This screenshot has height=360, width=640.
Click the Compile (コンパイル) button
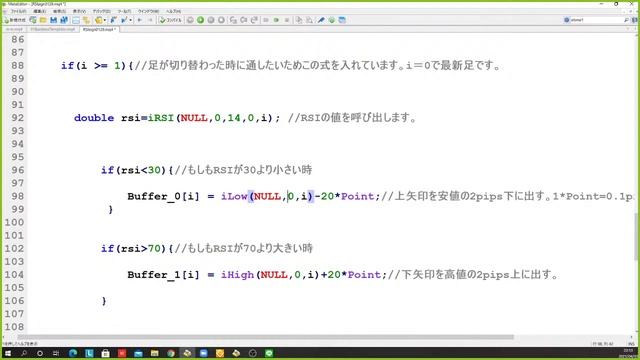coord(171,20)
